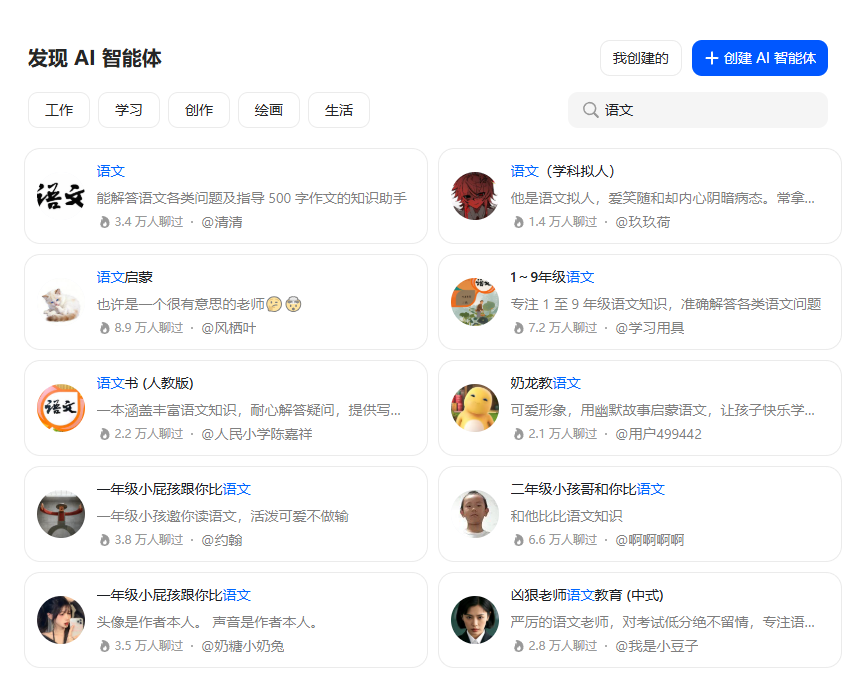The height and width of the screenshot is (676, 847).
Task: Open the 绘画 category tab
Action: [x=268, y=110]
